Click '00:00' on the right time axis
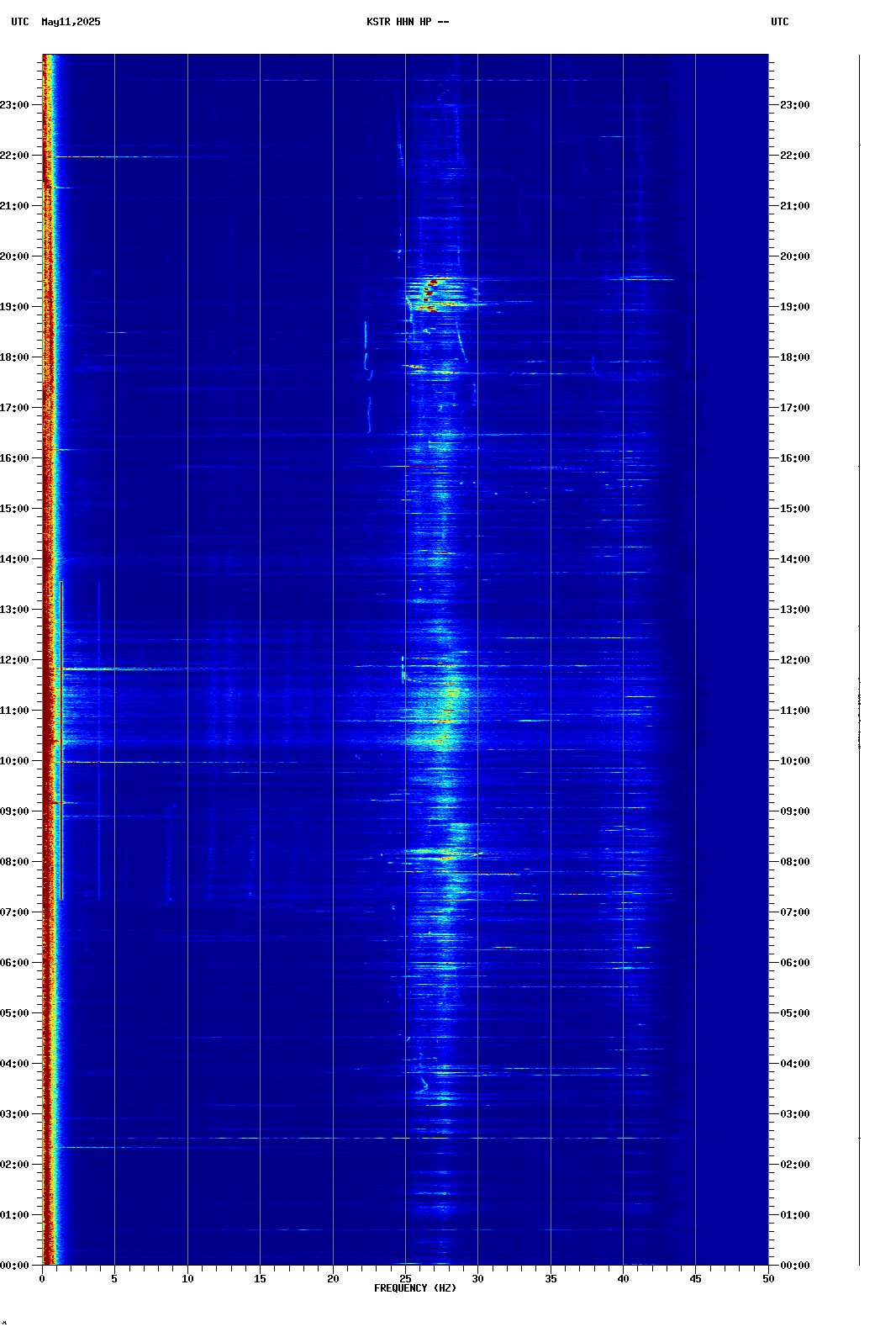896x1332 pixels. point(795,1266)
